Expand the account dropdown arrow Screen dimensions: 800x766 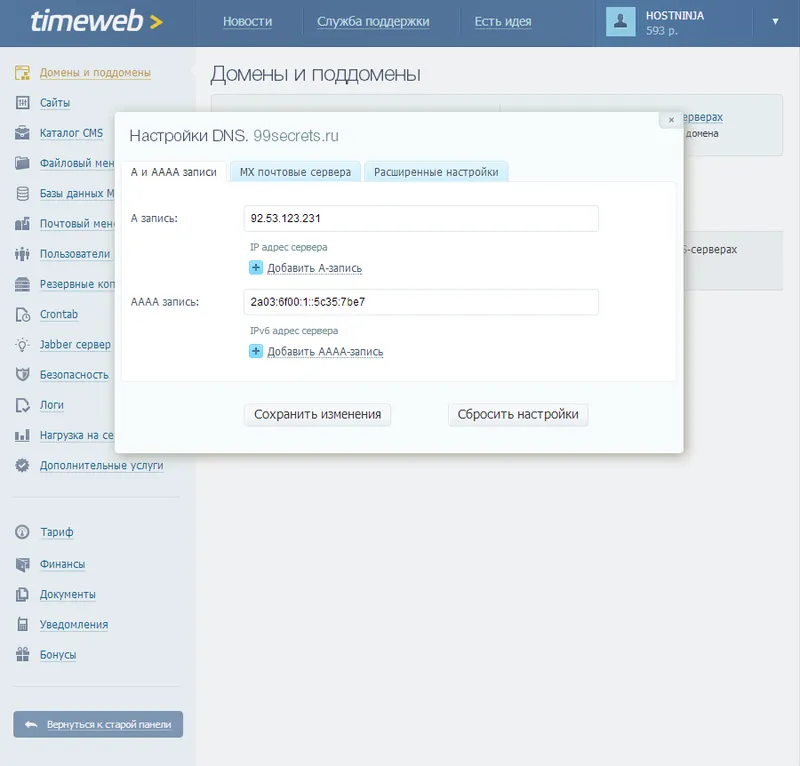pyautogui.click(x=775, y=21)
